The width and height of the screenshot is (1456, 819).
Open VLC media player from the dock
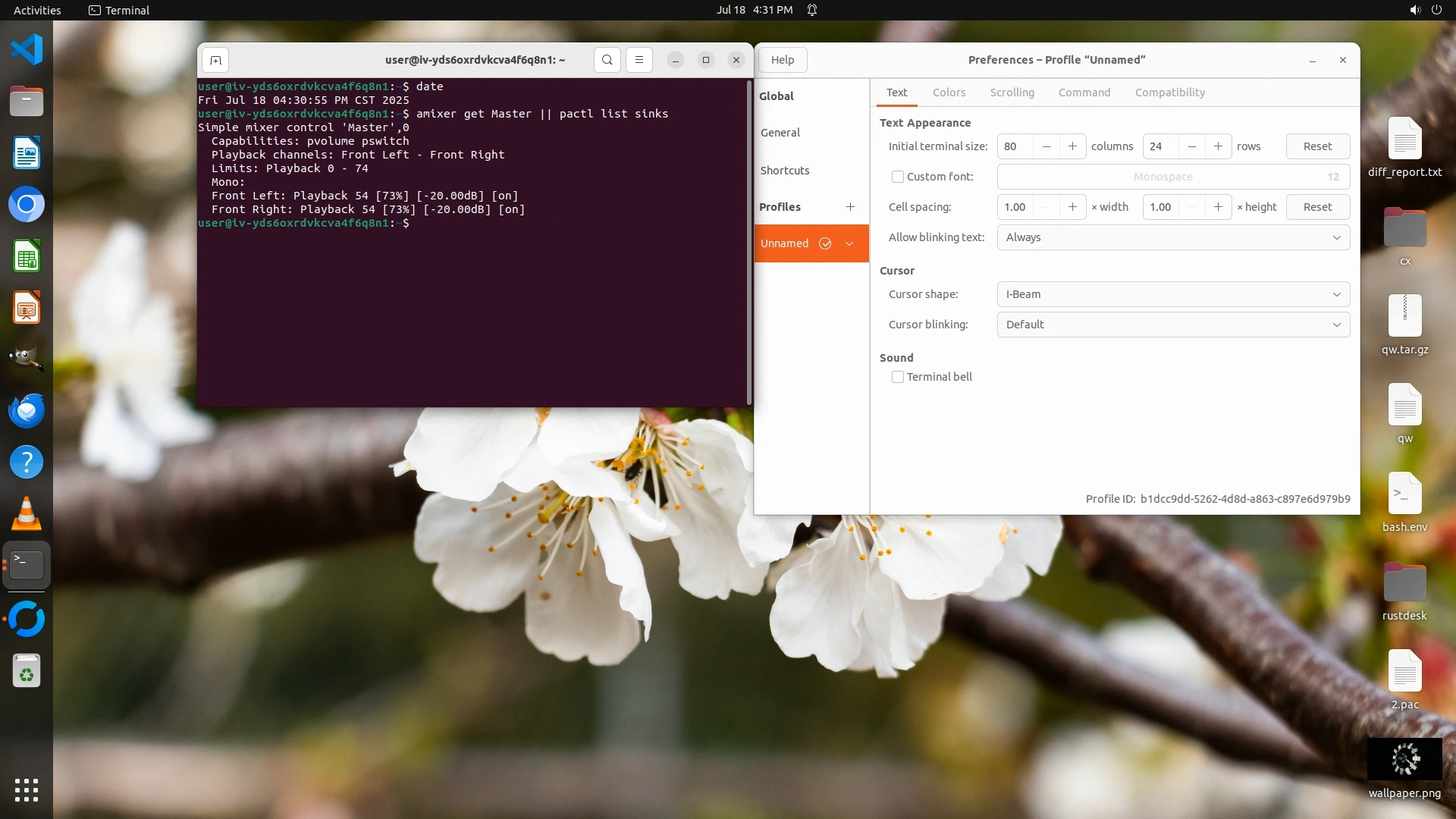click(27, 514)
